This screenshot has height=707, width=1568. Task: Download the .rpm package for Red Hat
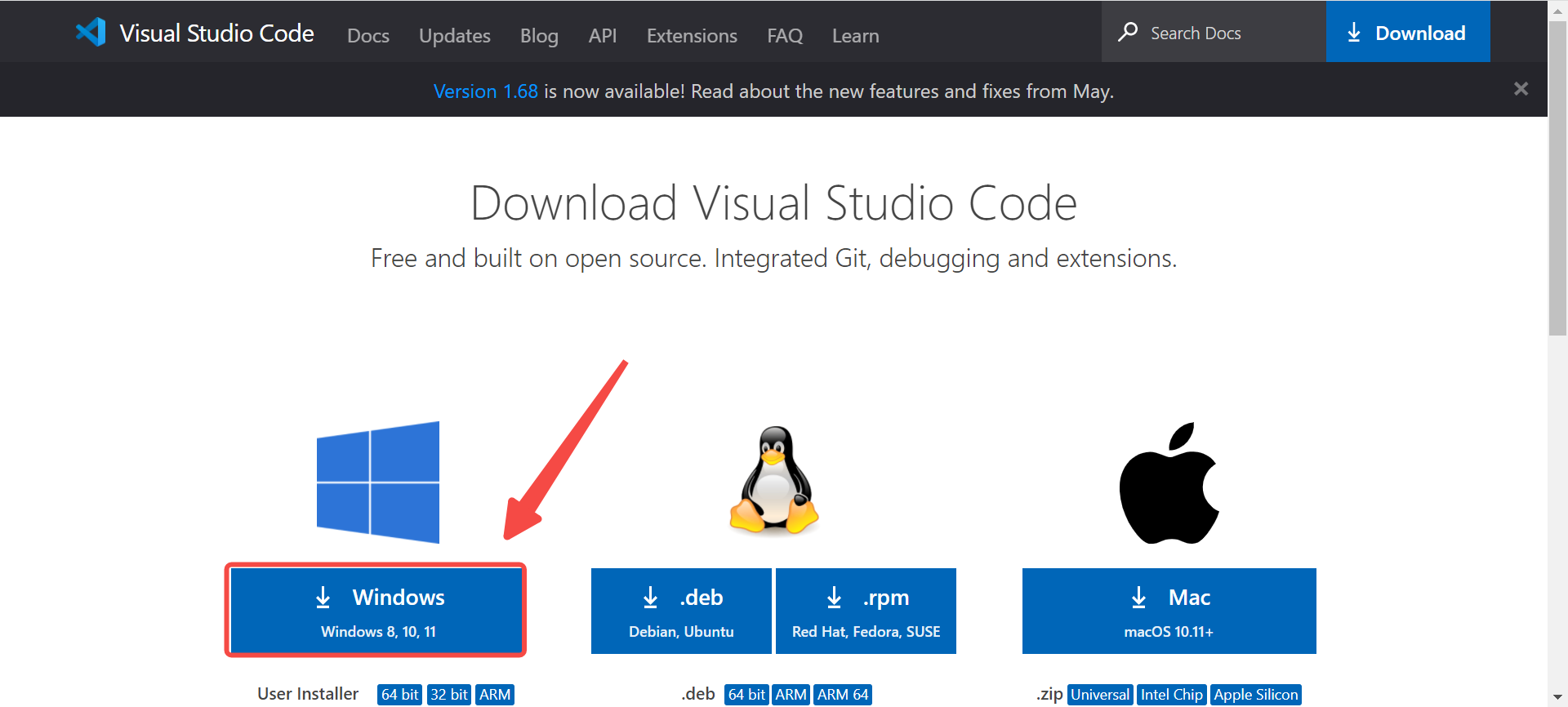[866, 611]
